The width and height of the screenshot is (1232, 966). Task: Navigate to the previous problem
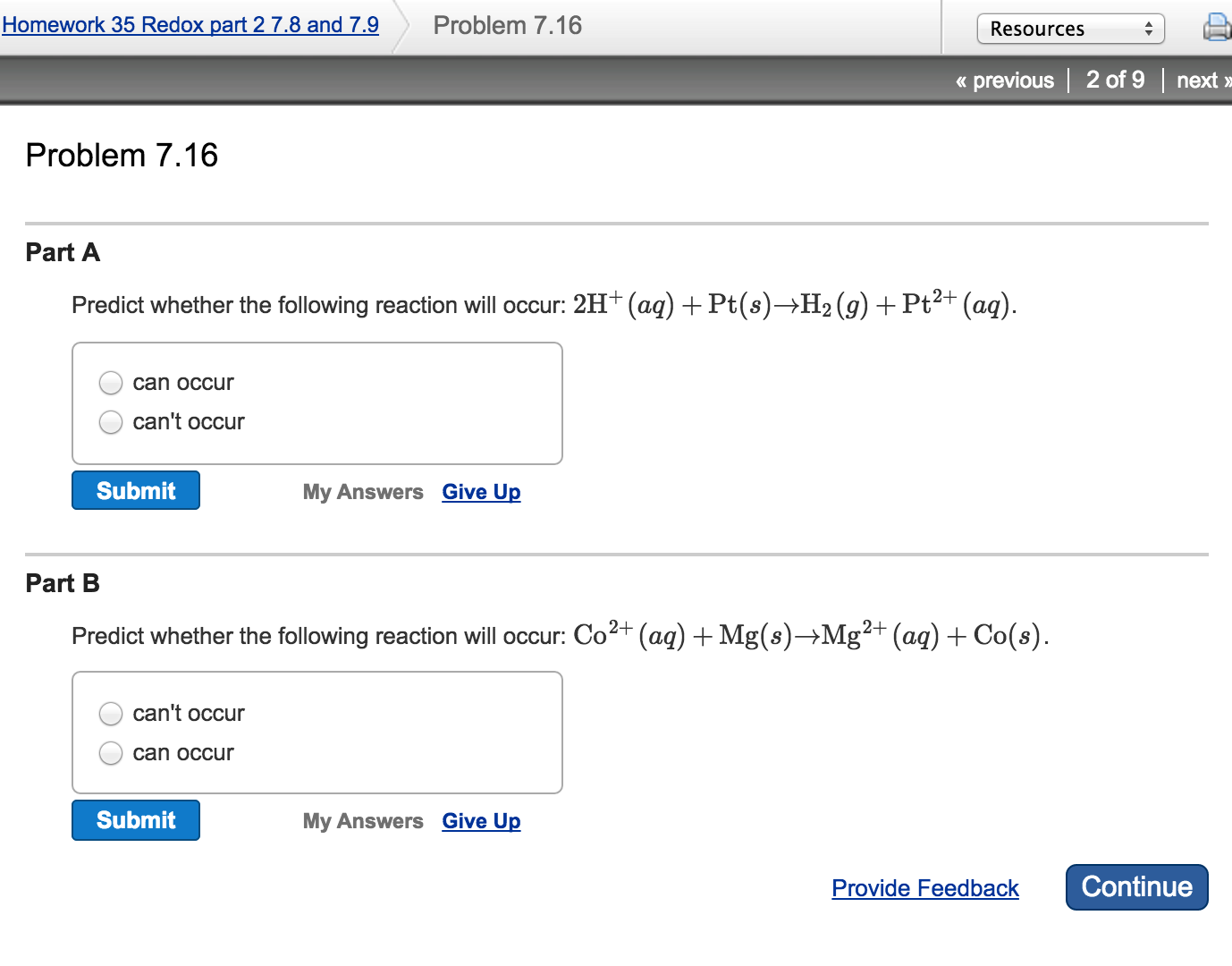click(1005, 80)
